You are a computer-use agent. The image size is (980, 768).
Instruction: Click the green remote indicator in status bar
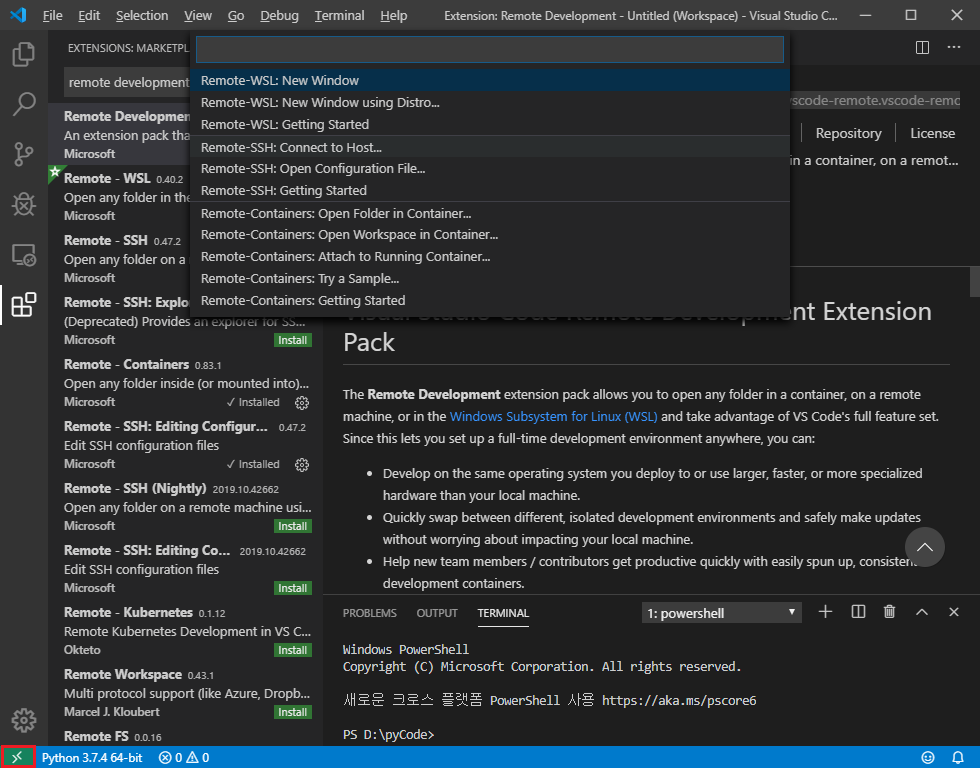pyautogui.click(x=18, y=757)
